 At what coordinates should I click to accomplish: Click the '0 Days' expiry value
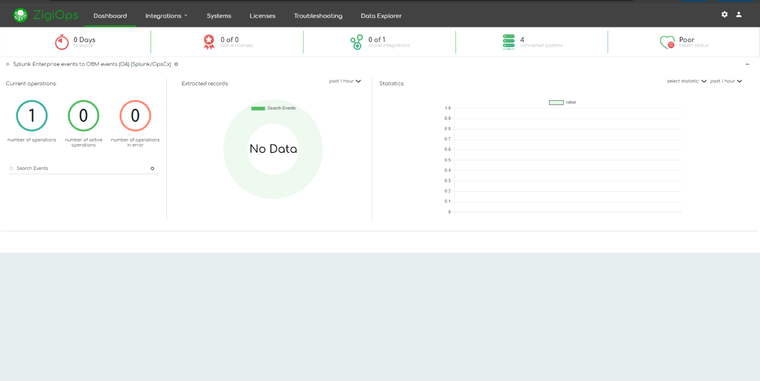coord(84,40)
